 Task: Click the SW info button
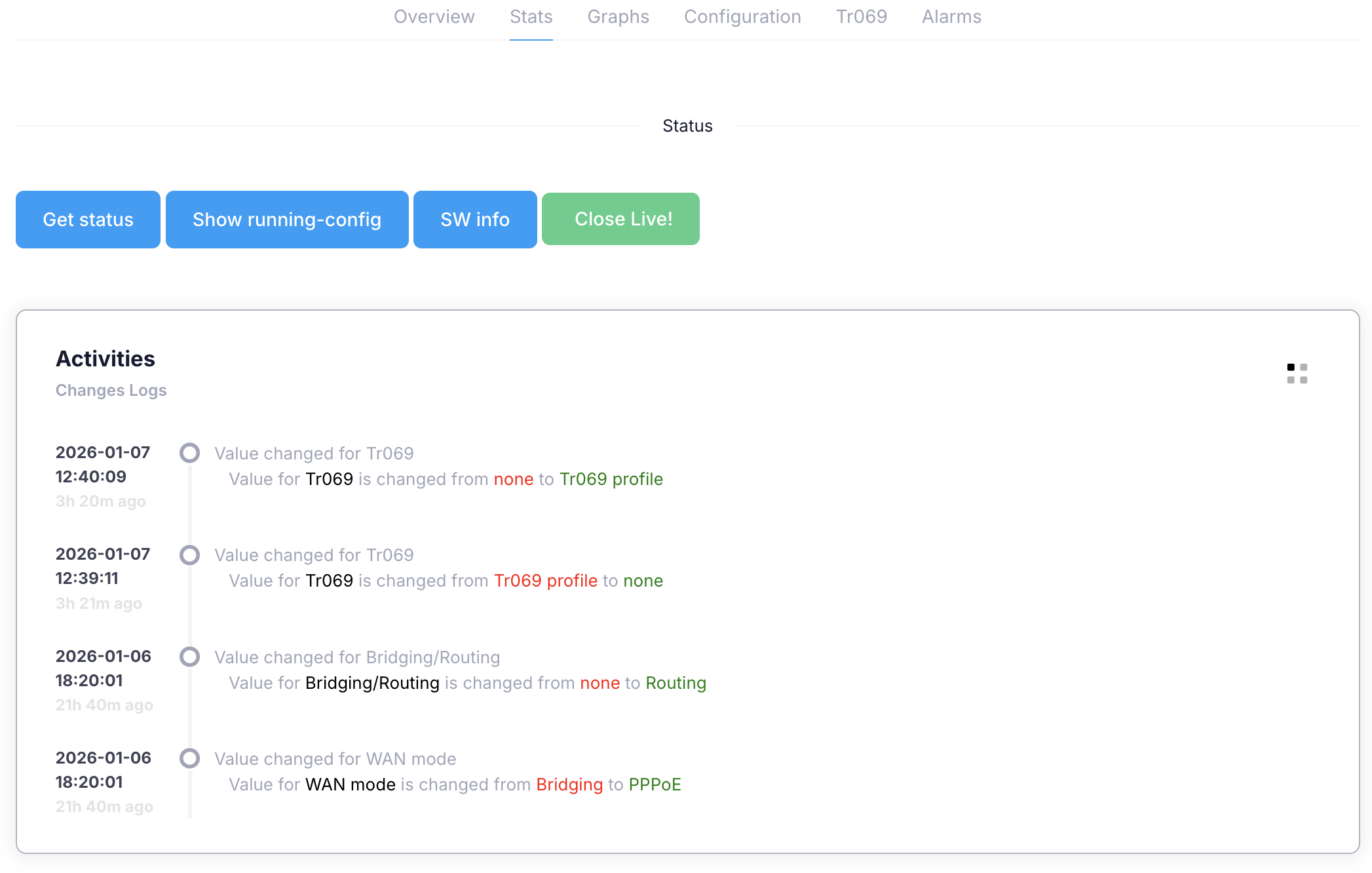coord(475,220)
